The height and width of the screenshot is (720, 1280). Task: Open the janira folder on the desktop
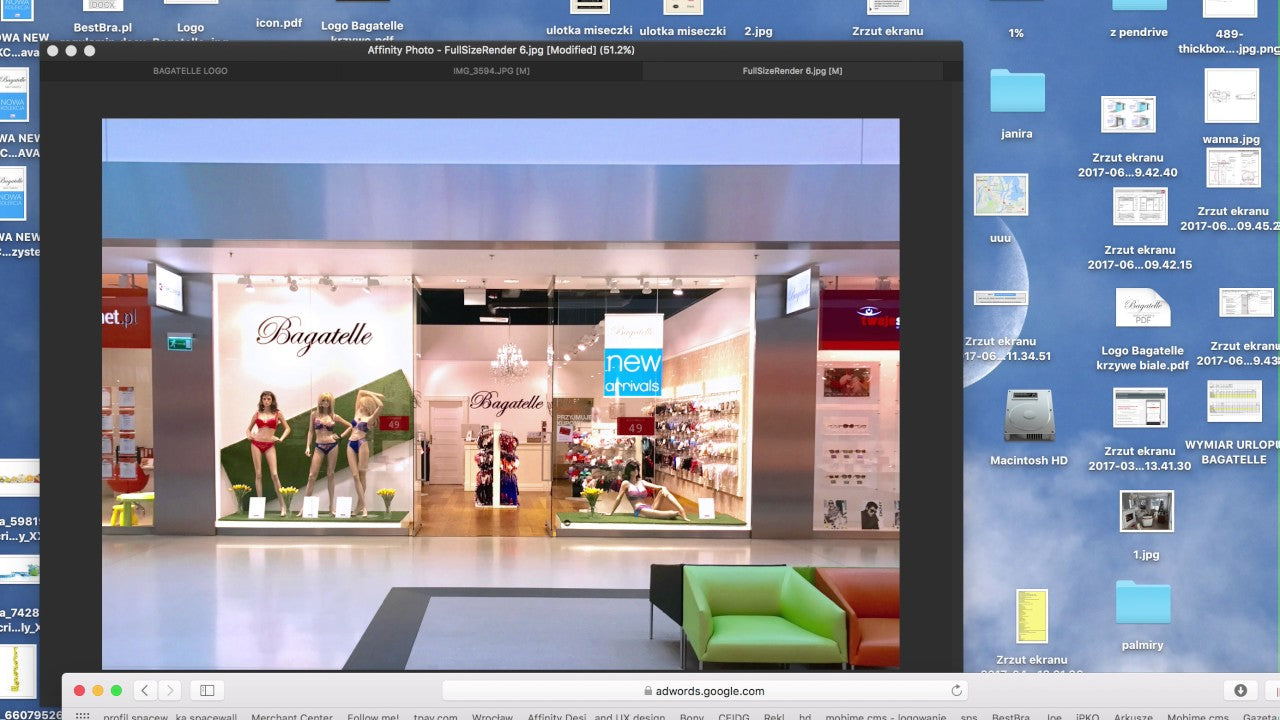tap(1017, 91)
